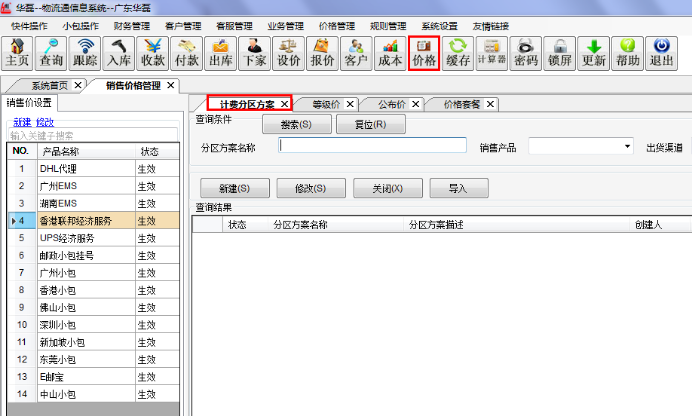Expand the 销售产品 dropdown list
692x417 pixels.
coord(627,146)
